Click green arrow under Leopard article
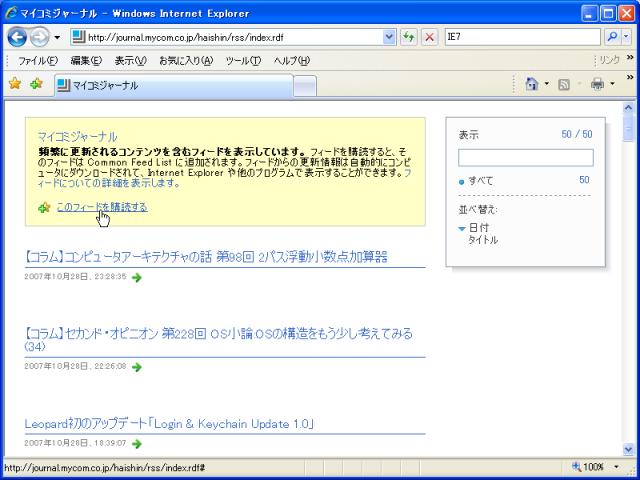Viewport: 640px width, 480px height. pos(137,443)
